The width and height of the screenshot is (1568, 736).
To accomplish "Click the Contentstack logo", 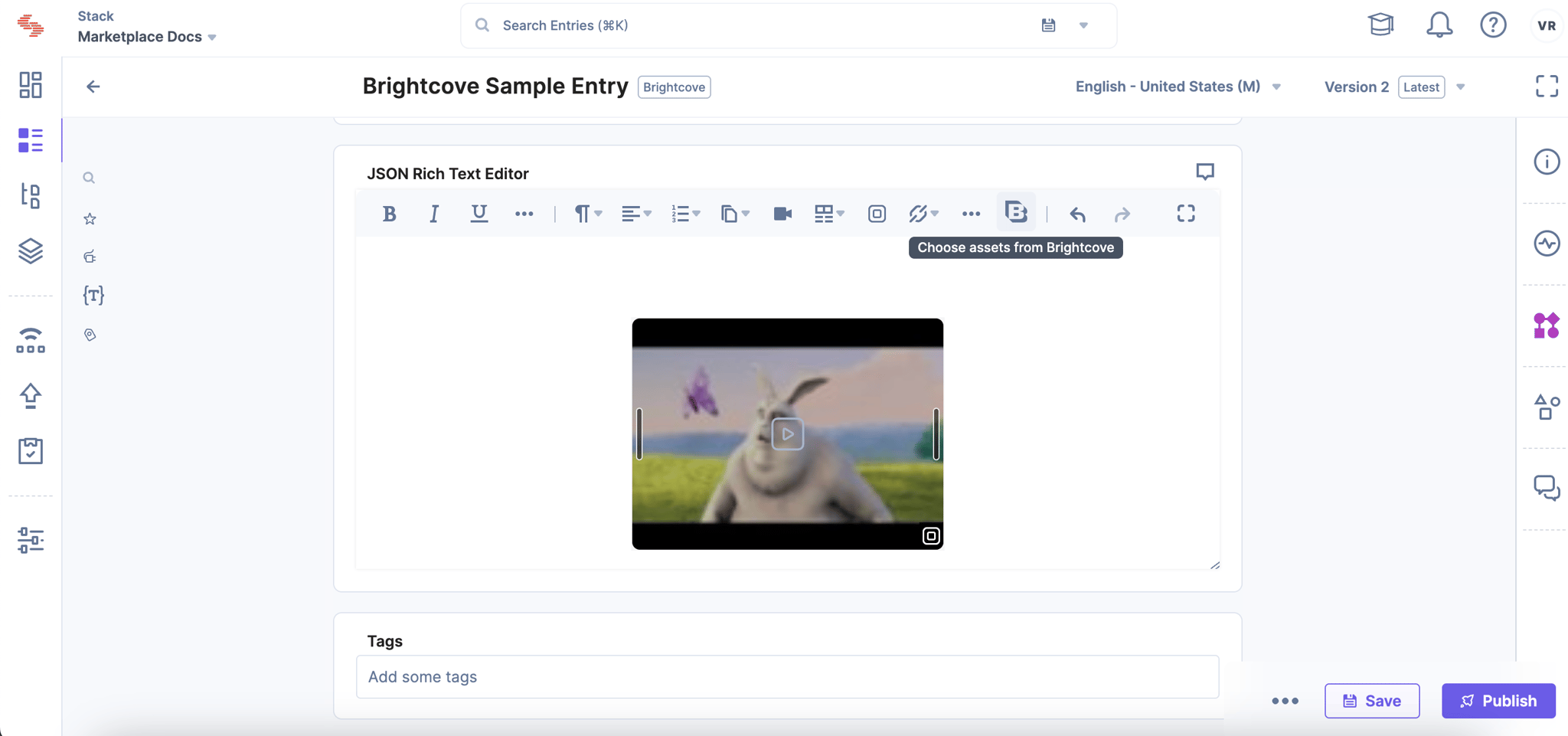I will [x=31, y=25].
